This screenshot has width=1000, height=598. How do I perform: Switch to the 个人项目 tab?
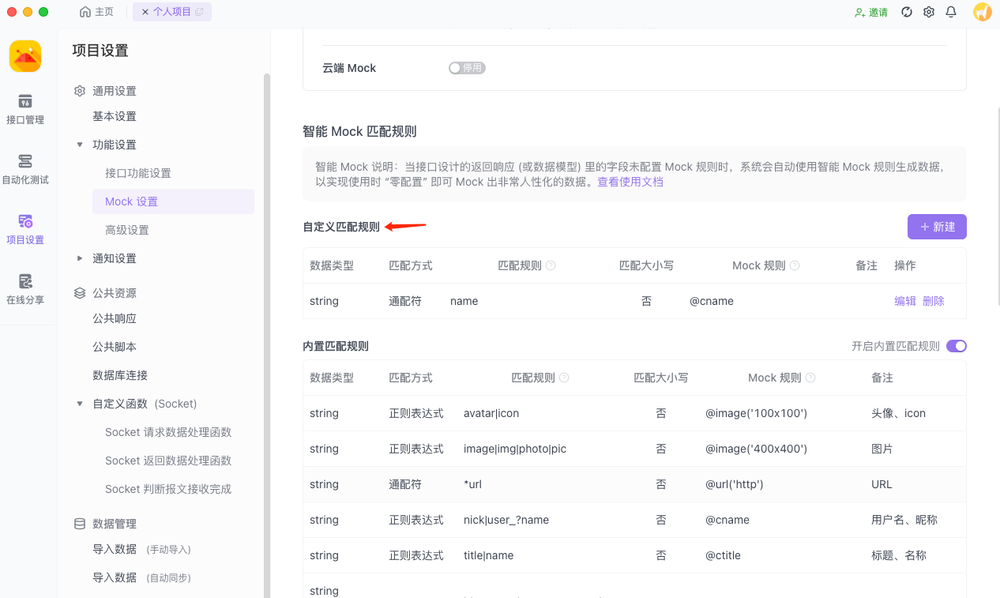pos(172,12)
